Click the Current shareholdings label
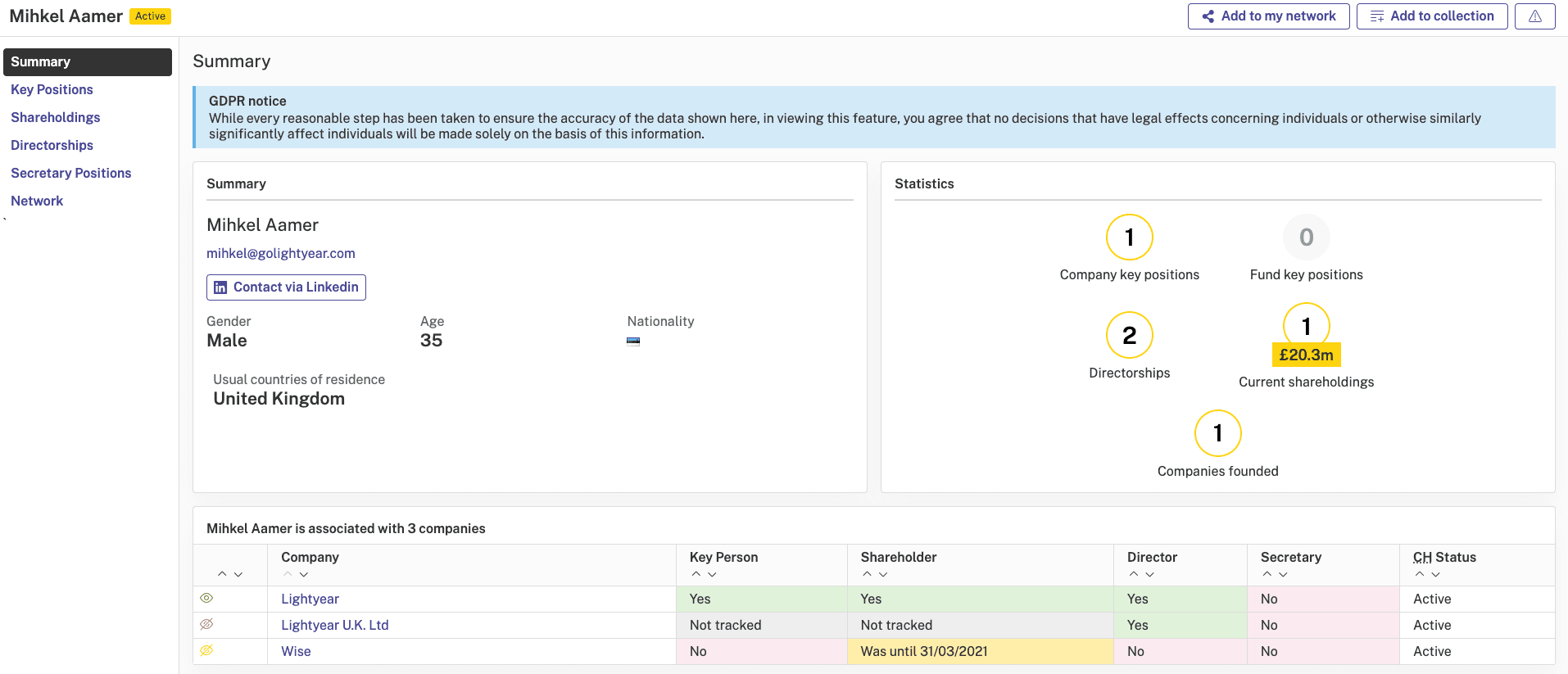Image resolution: width=1568 pixels, height=674 pixels. pyautogui.click(x=1307, y=382)
